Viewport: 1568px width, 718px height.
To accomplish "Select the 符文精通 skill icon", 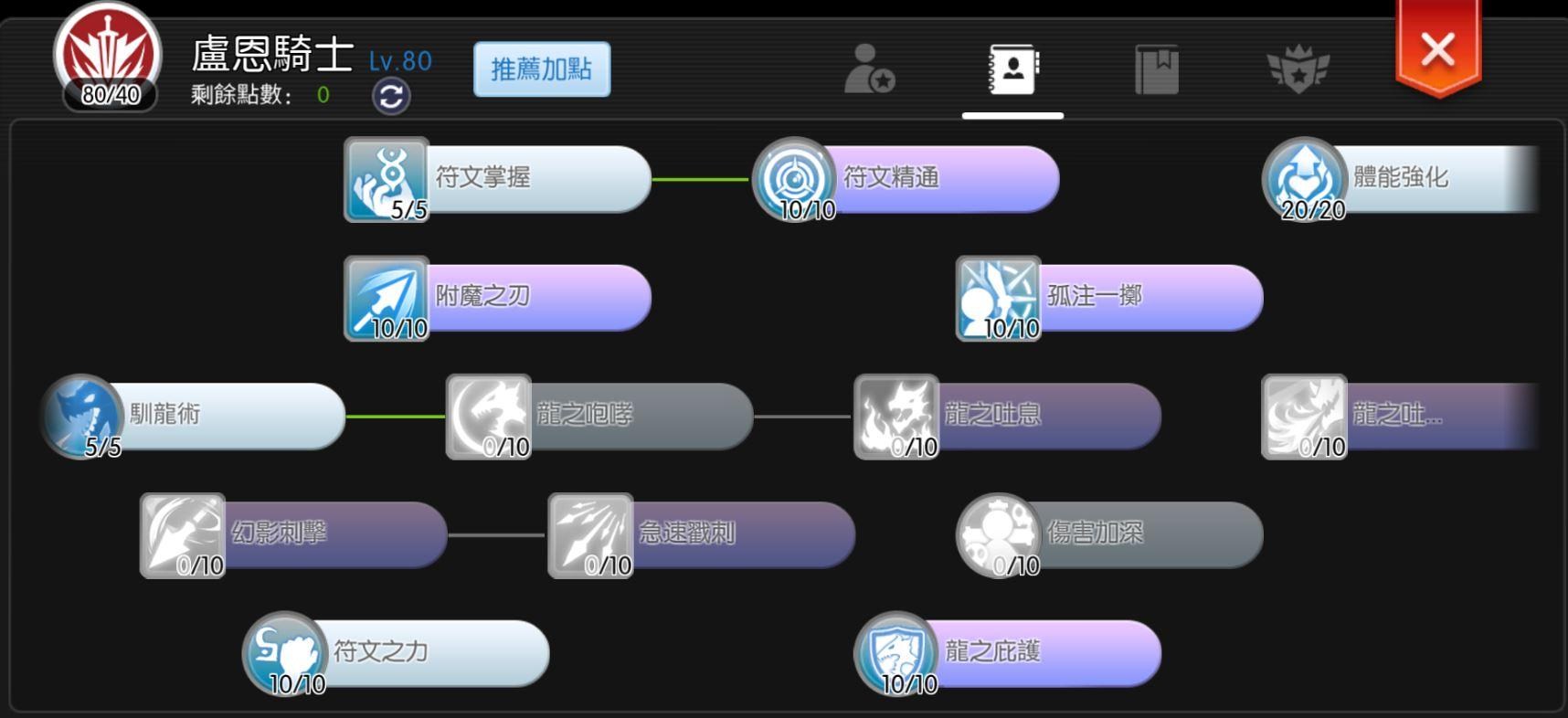I will [794, 179].
